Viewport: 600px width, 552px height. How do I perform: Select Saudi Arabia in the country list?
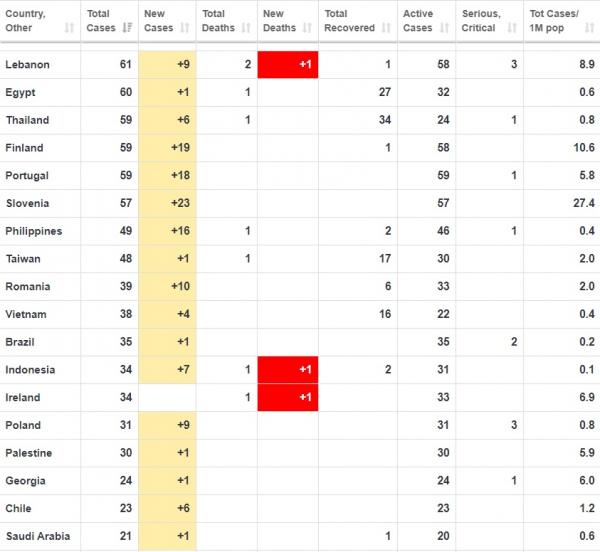tap(36, 535)
